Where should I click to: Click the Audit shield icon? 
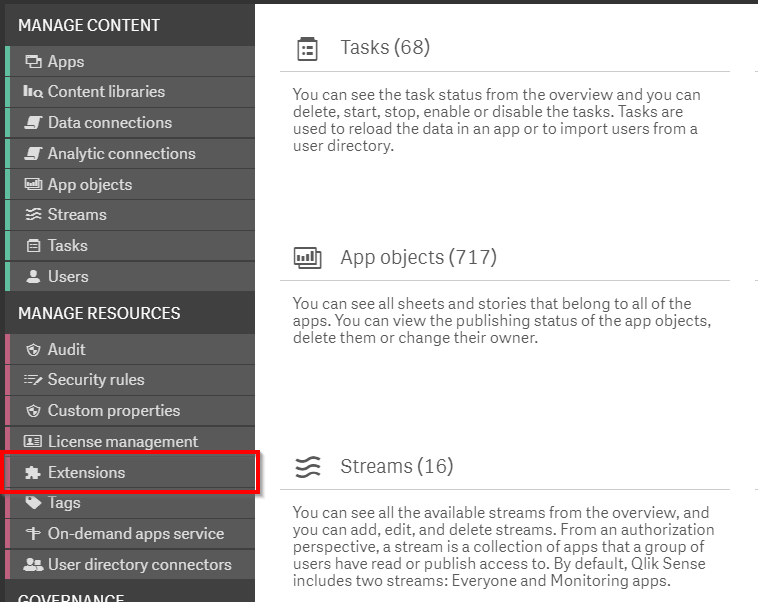33,350
